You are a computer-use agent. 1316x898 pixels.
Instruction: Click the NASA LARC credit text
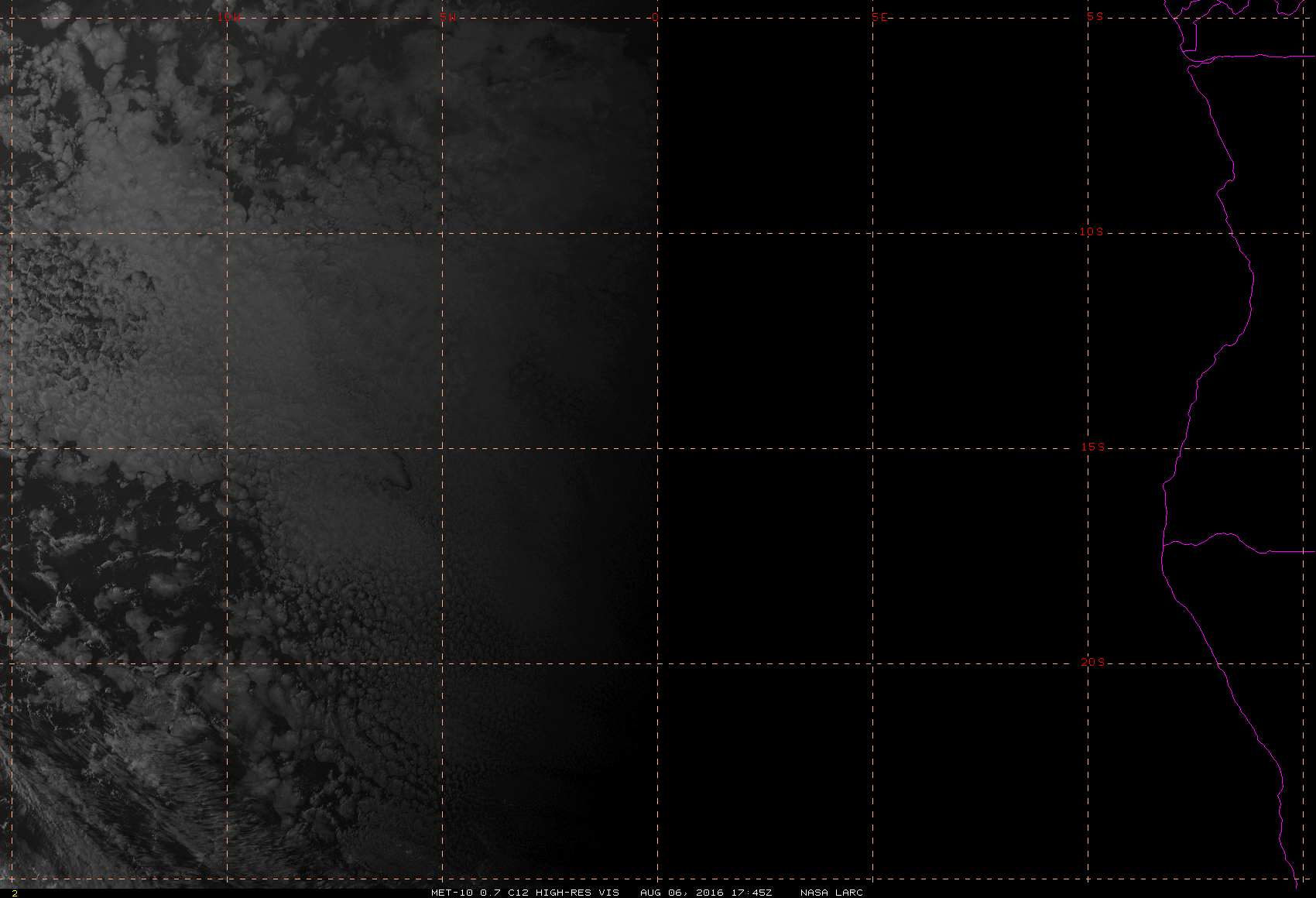tap(831, 893)
